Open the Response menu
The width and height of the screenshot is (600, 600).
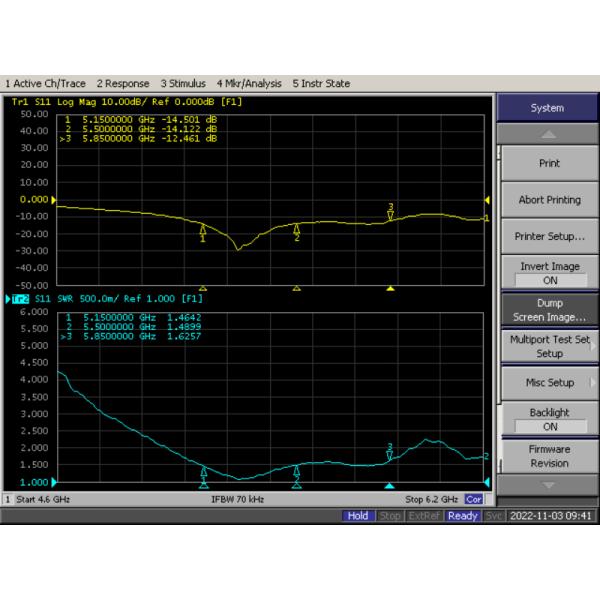123,83
